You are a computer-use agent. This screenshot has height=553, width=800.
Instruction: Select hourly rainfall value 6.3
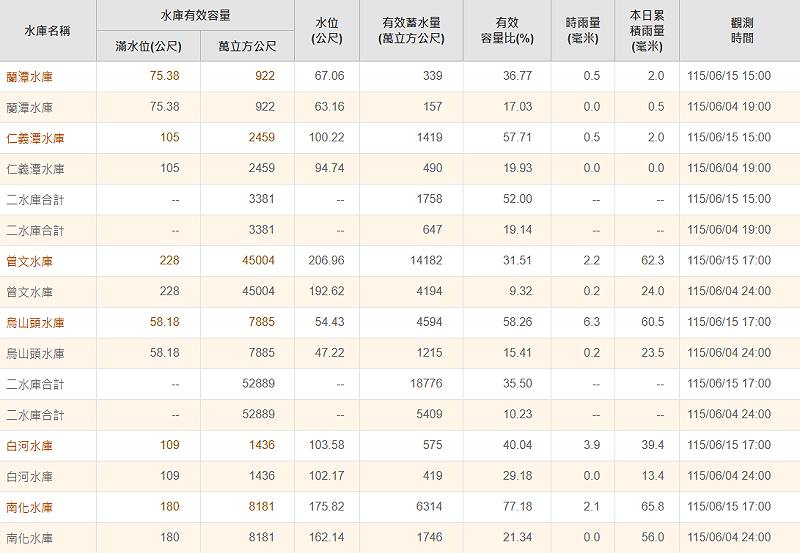click(x=592, y=322)
